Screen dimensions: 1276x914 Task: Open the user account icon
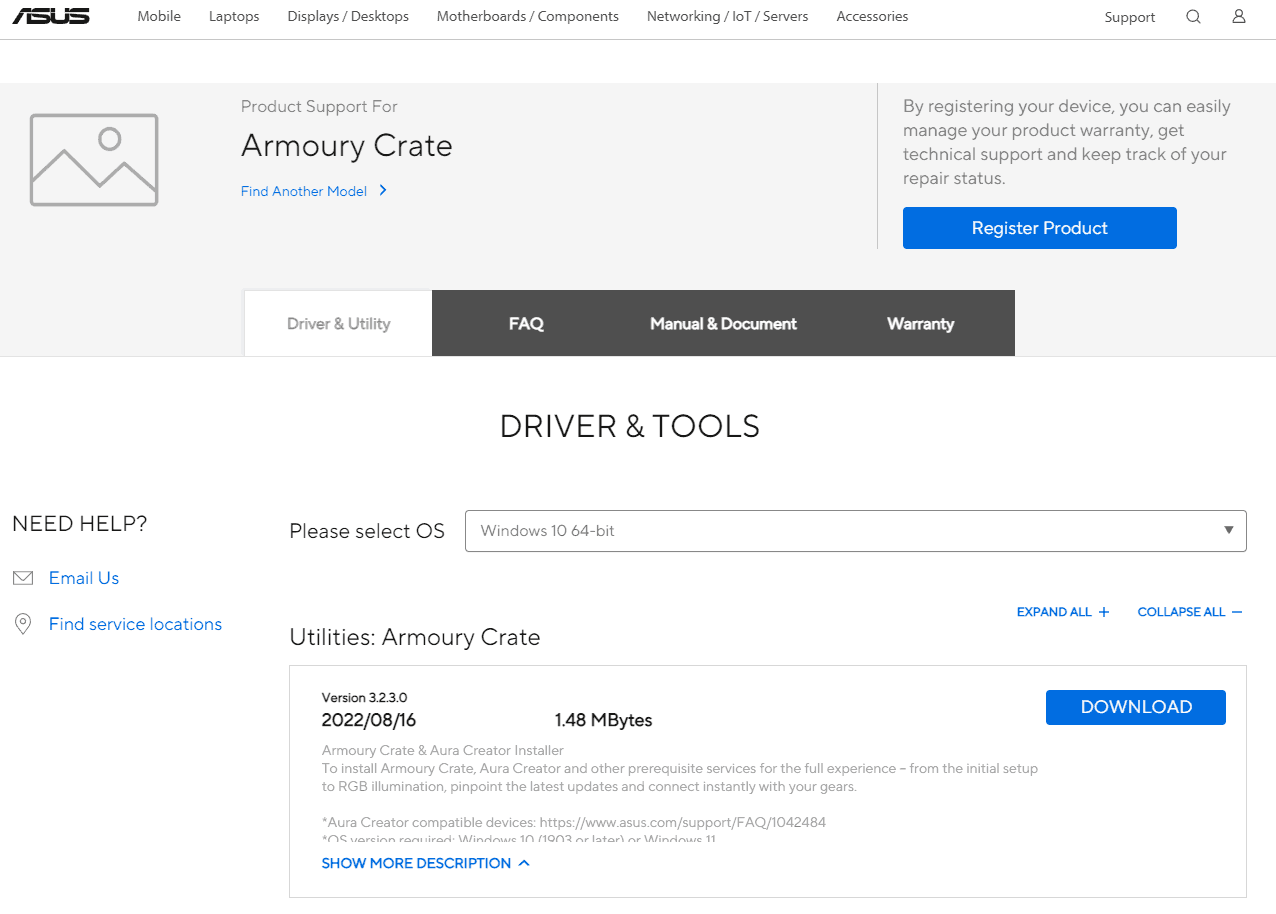point(1239,17)
